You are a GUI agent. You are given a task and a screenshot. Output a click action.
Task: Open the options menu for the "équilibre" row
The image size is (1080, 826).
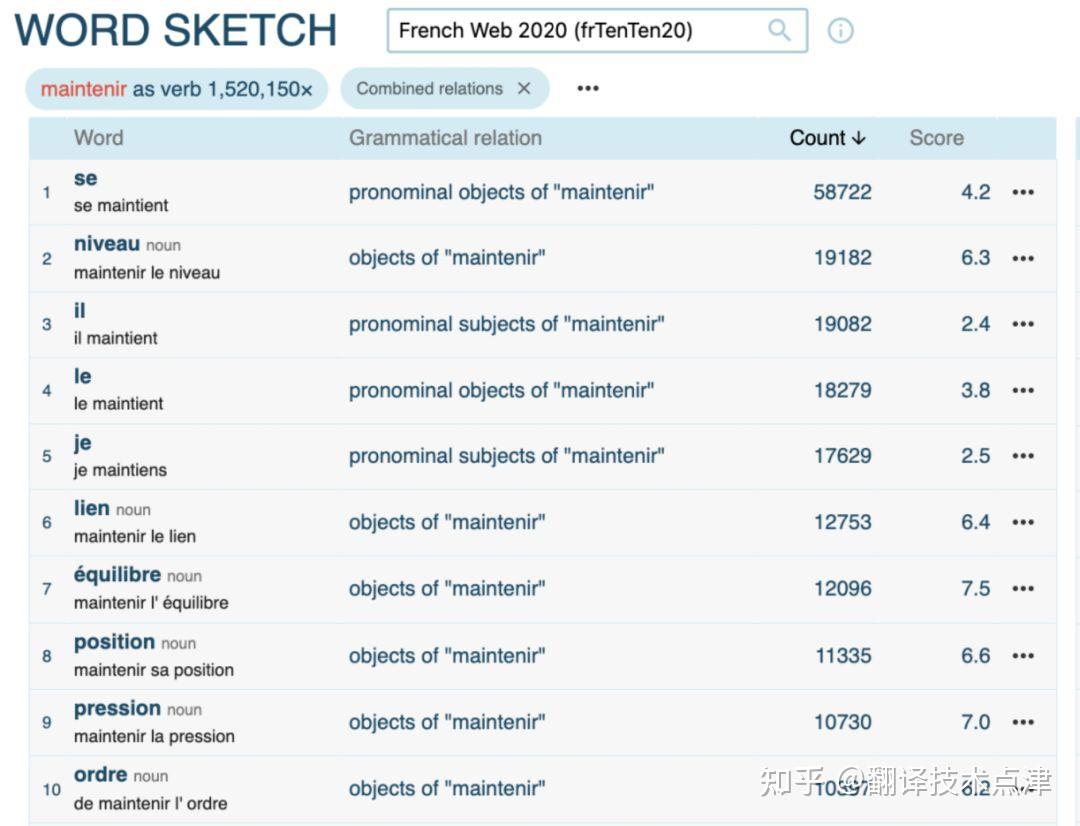click(1023, 588)
